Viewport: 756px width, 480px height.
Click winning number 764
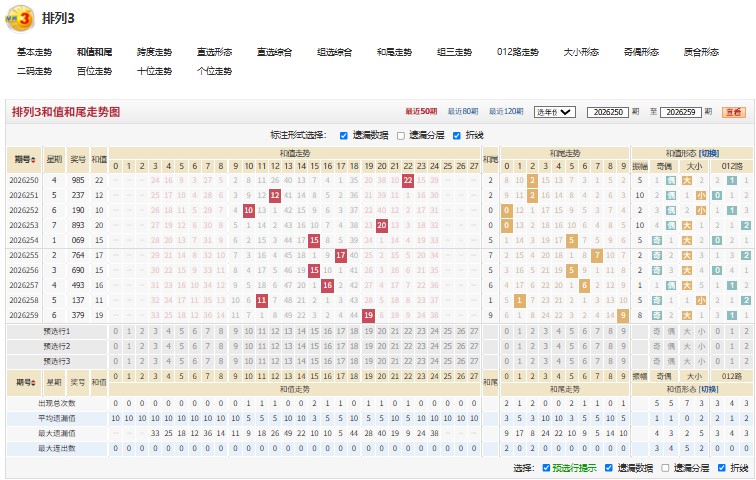pos(78,255)
